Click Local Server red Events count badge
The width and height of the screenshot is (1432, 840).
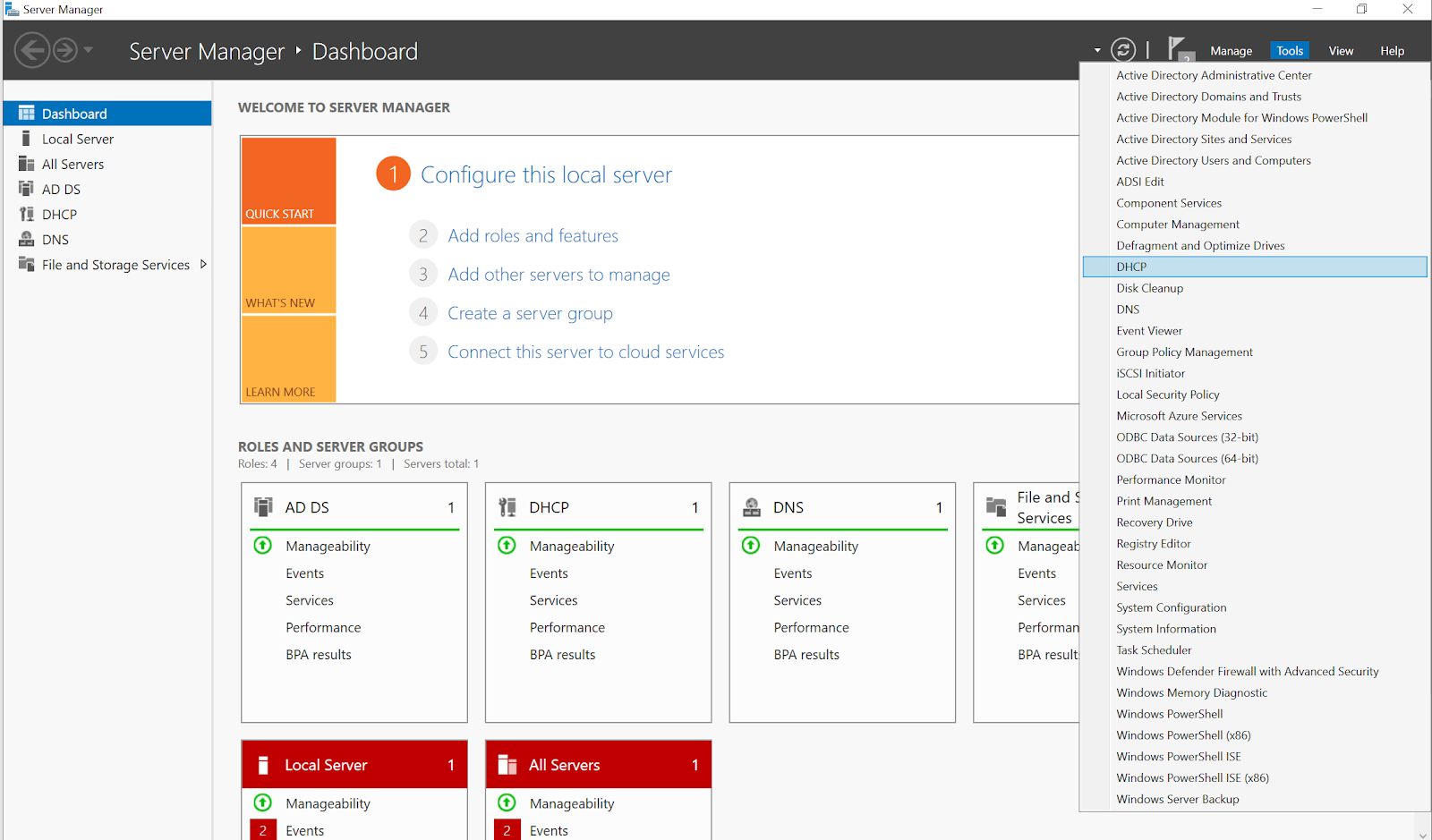[263, 829]
